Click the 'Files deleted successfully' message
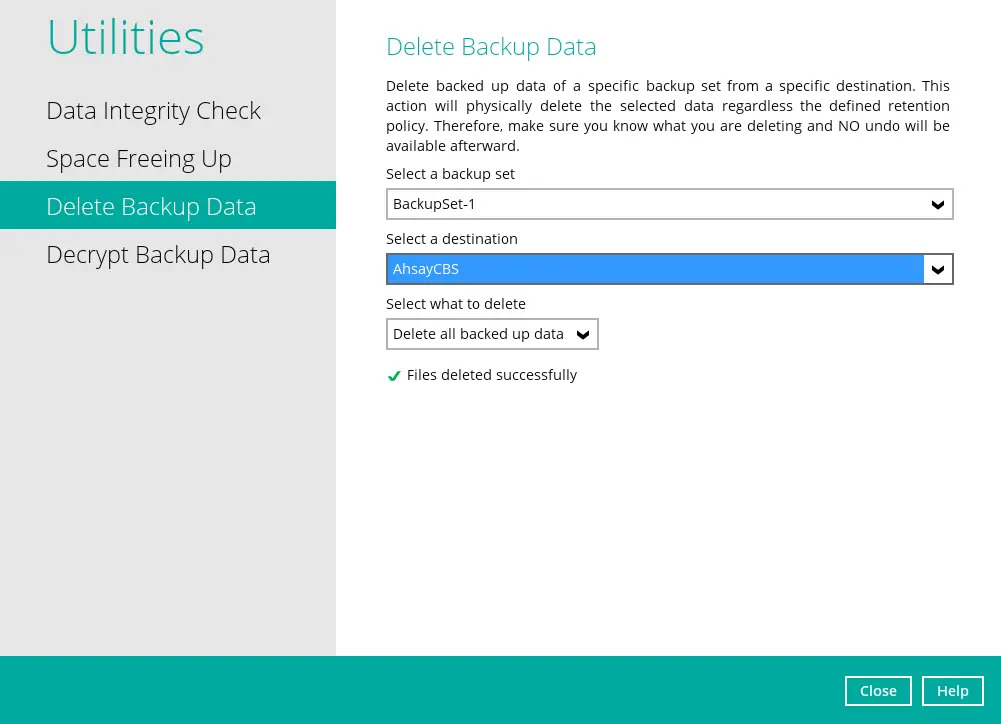The width and height of the screenshot is (1001, 724). [492, 375]
